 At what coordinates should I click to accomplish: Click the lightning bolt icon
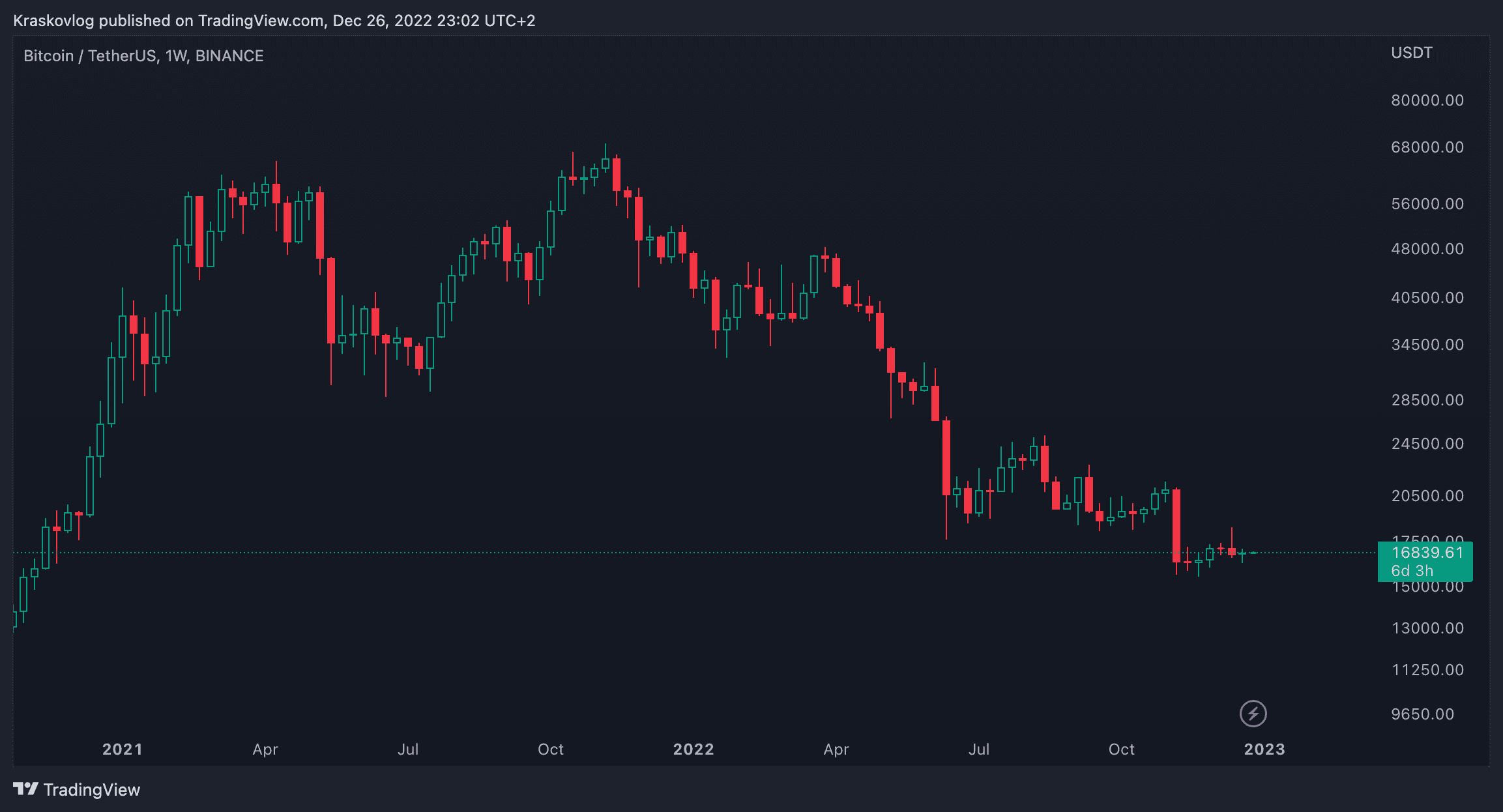(1253, 714)
